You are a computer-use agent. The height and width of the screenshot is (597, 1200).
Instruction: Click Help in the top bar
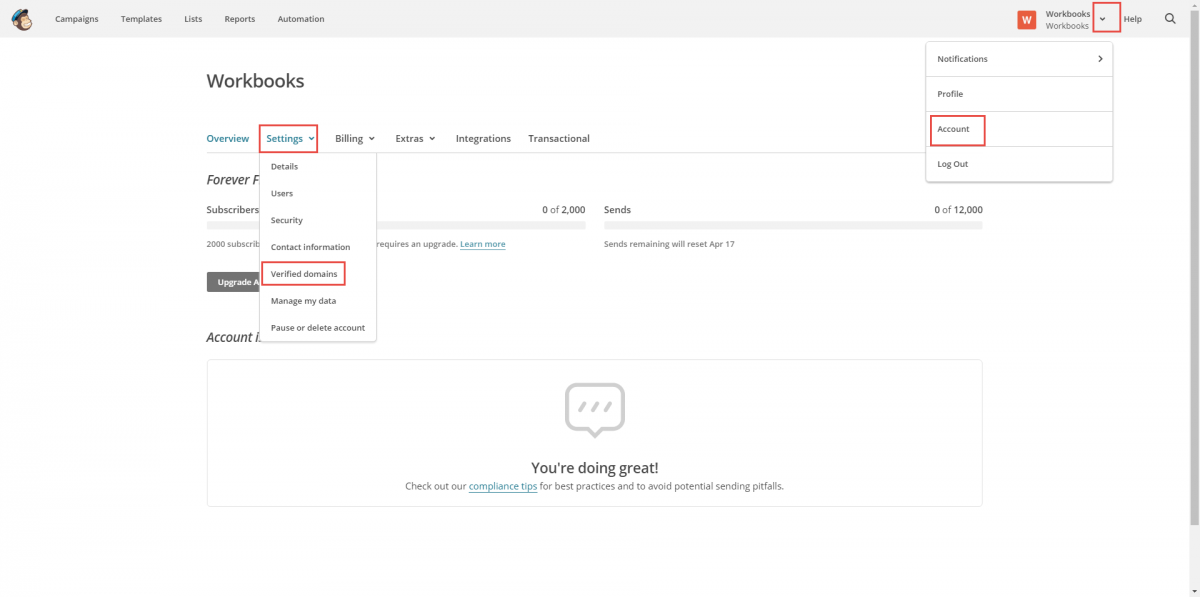point(1132,19)
